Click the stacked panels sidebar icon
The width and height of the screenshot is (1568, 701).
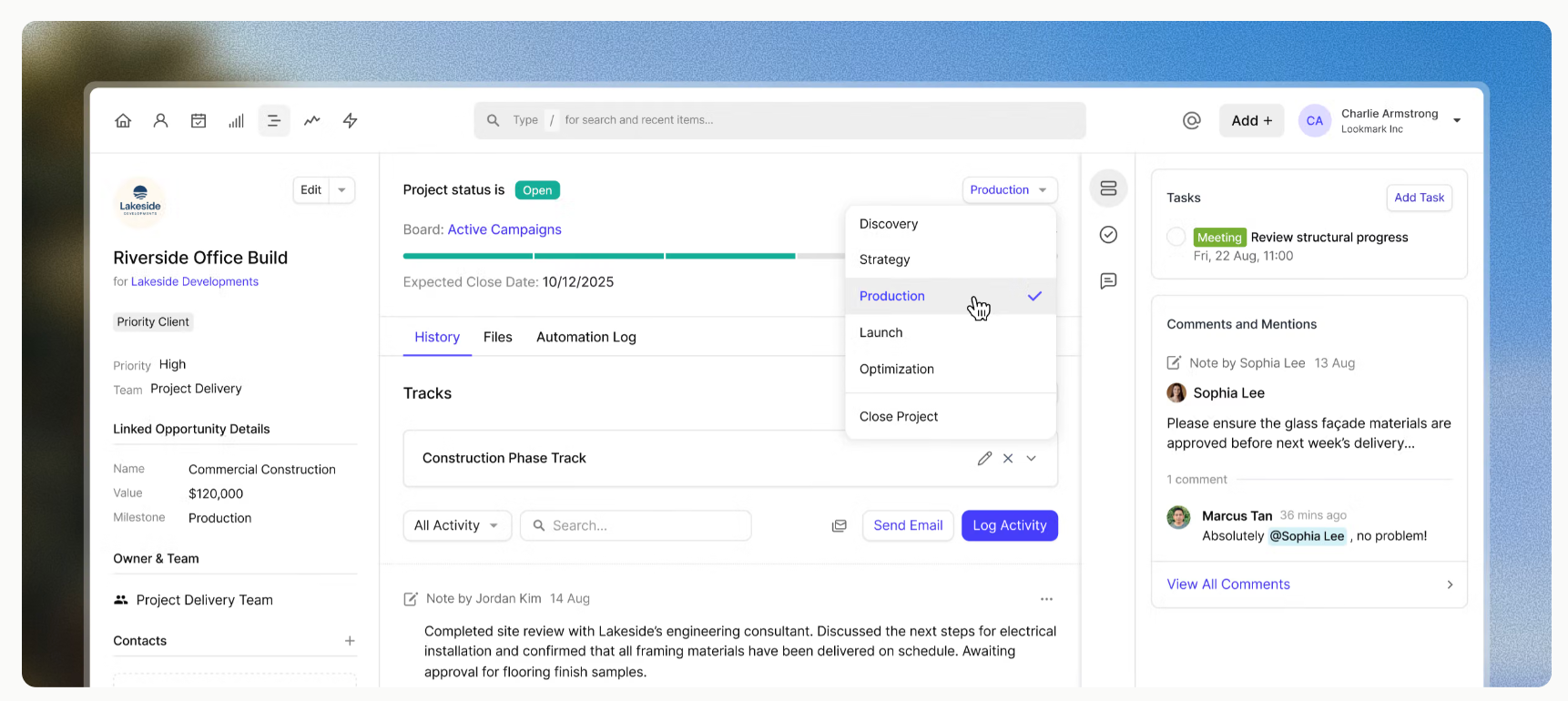point(1108,188)
